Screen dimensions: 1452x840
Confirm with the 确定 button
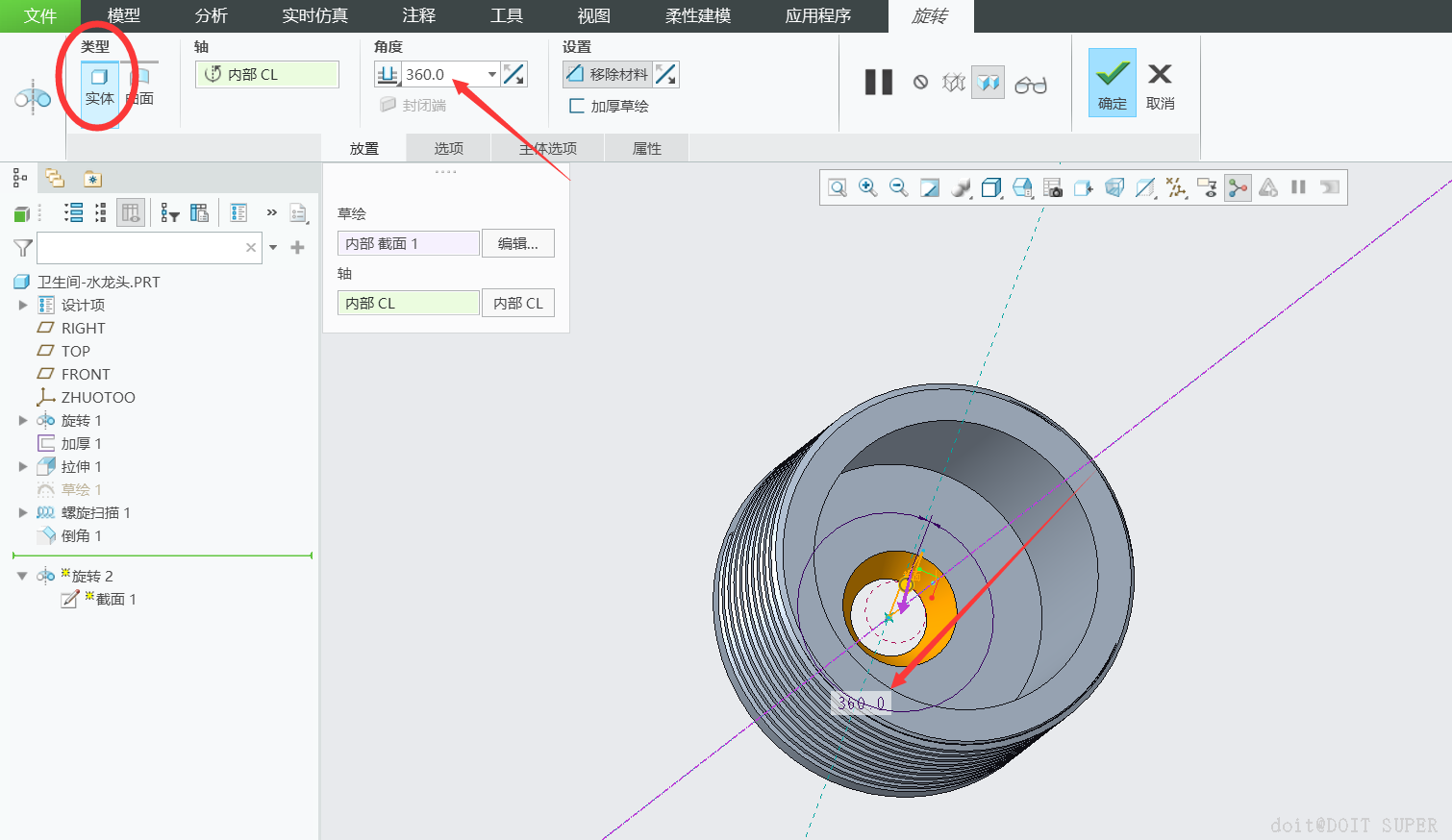point(1112,83)
